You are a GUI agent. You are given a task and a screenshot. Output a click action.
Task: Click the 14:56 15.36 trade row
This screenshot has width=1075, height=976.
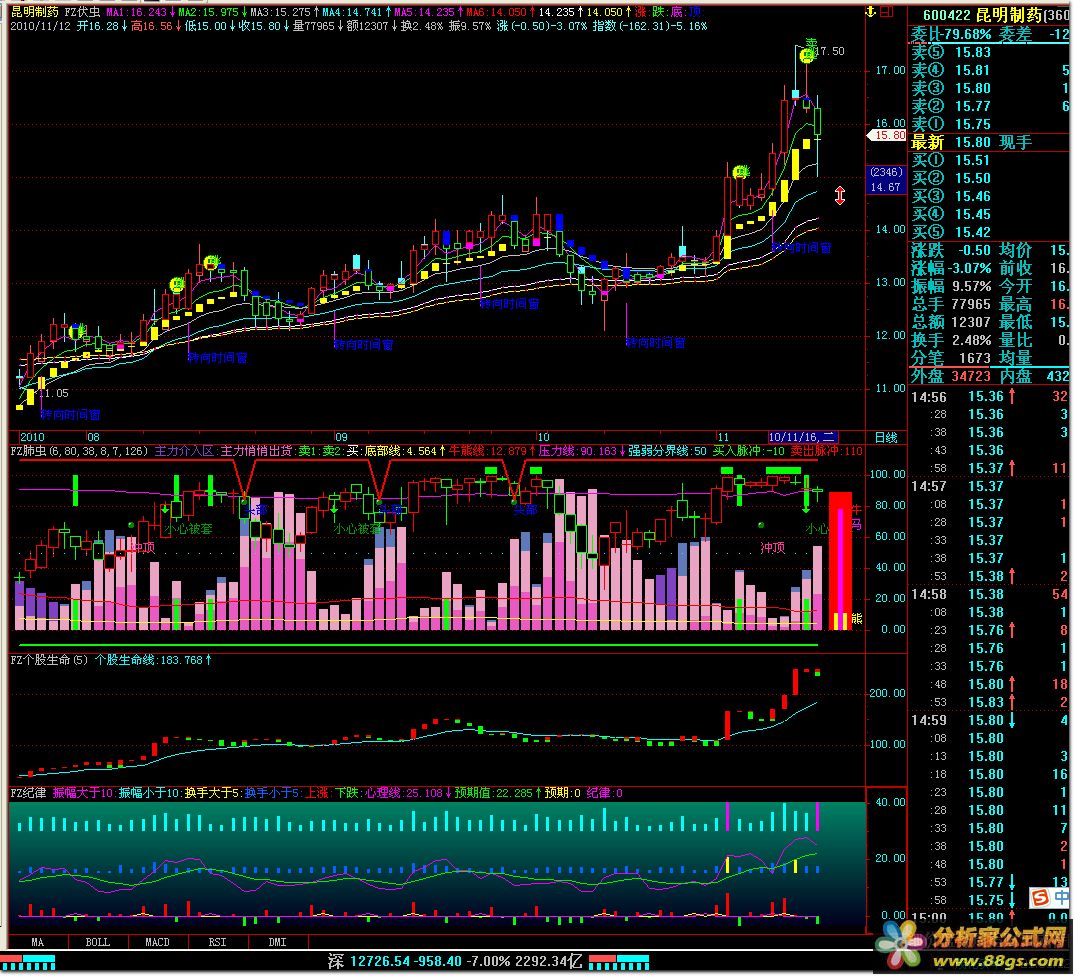coord(990,396)
